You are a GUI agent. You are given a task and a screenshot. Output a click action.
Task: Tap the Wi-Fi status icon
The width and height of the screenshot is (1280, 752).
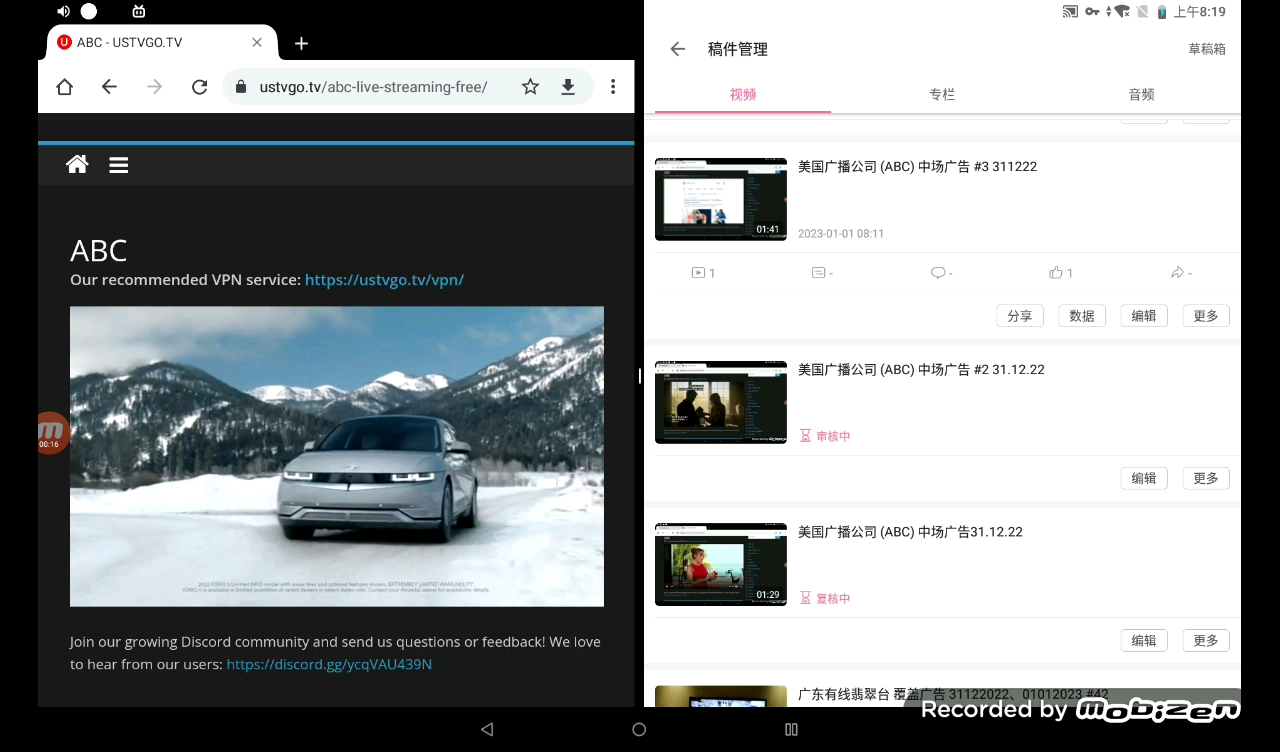point(1121,12)
